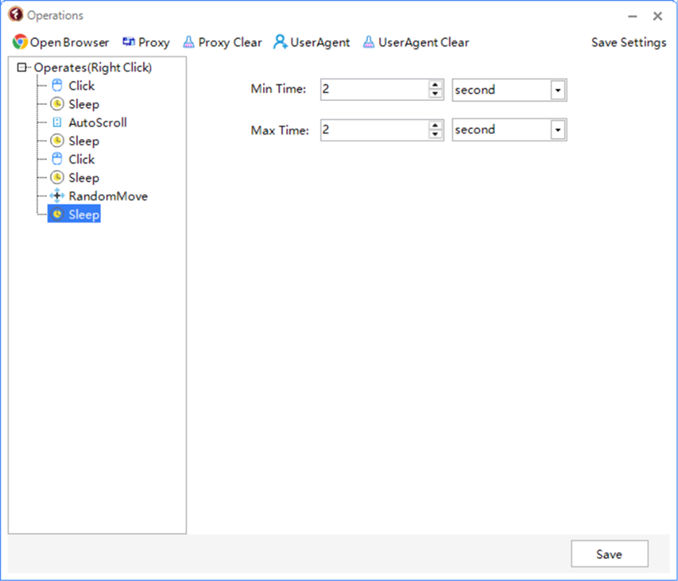This screenshot has height=581, width=678.
Task: Click the mouse icon of second Click
Action: pos(57,159)
